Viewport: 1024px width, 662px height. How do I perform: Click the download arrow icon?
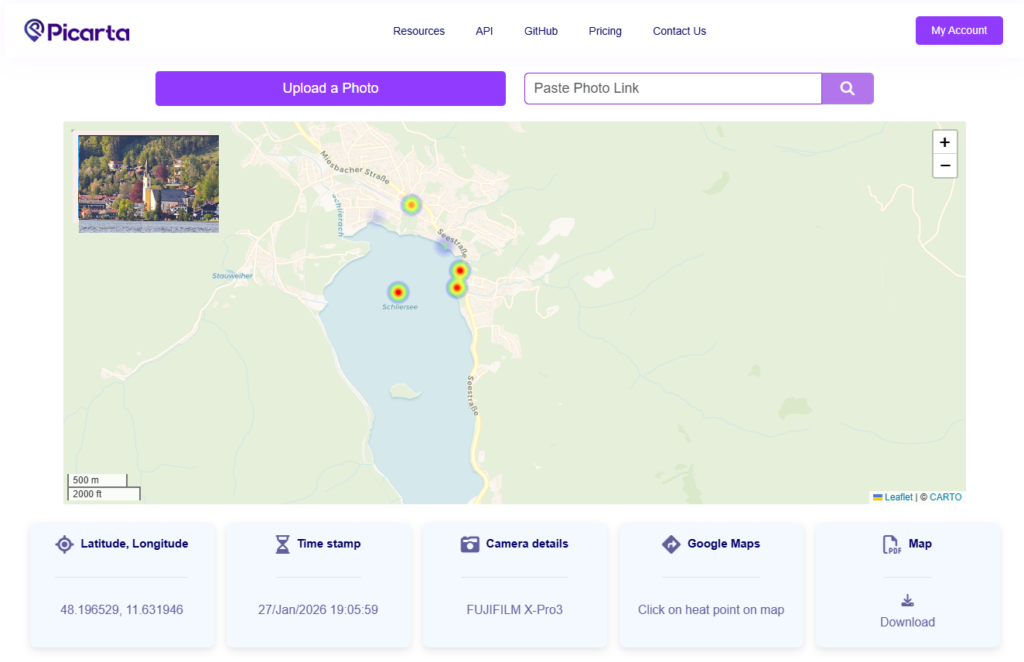pos(907,600)
